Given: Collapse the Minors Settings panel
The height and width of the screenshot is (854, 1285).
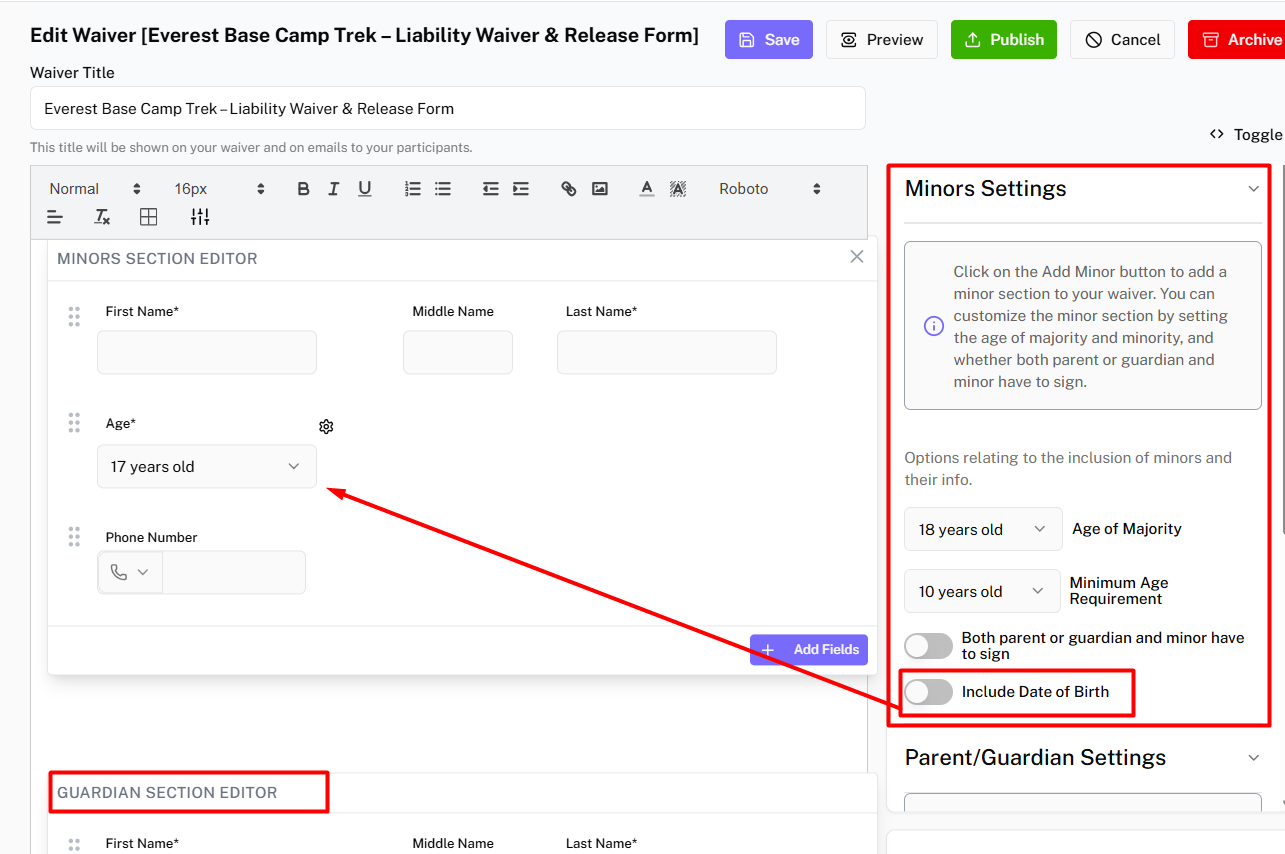Looking at the screenshot, I should pyautogui.click(x=1253, y=189).
